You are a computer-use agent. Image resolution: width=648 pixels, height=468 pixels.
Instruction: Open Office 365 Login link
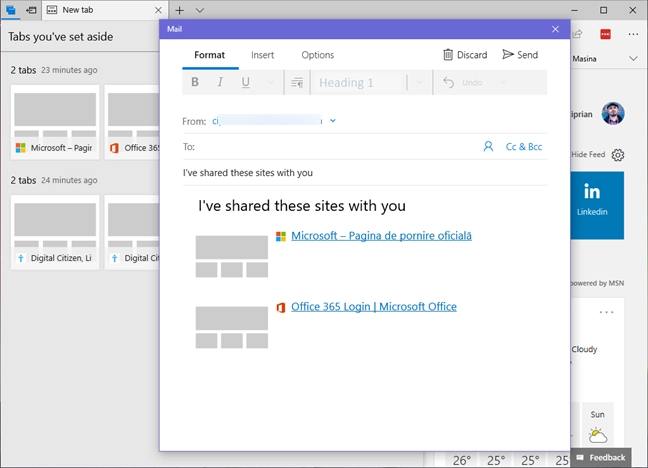374,307
